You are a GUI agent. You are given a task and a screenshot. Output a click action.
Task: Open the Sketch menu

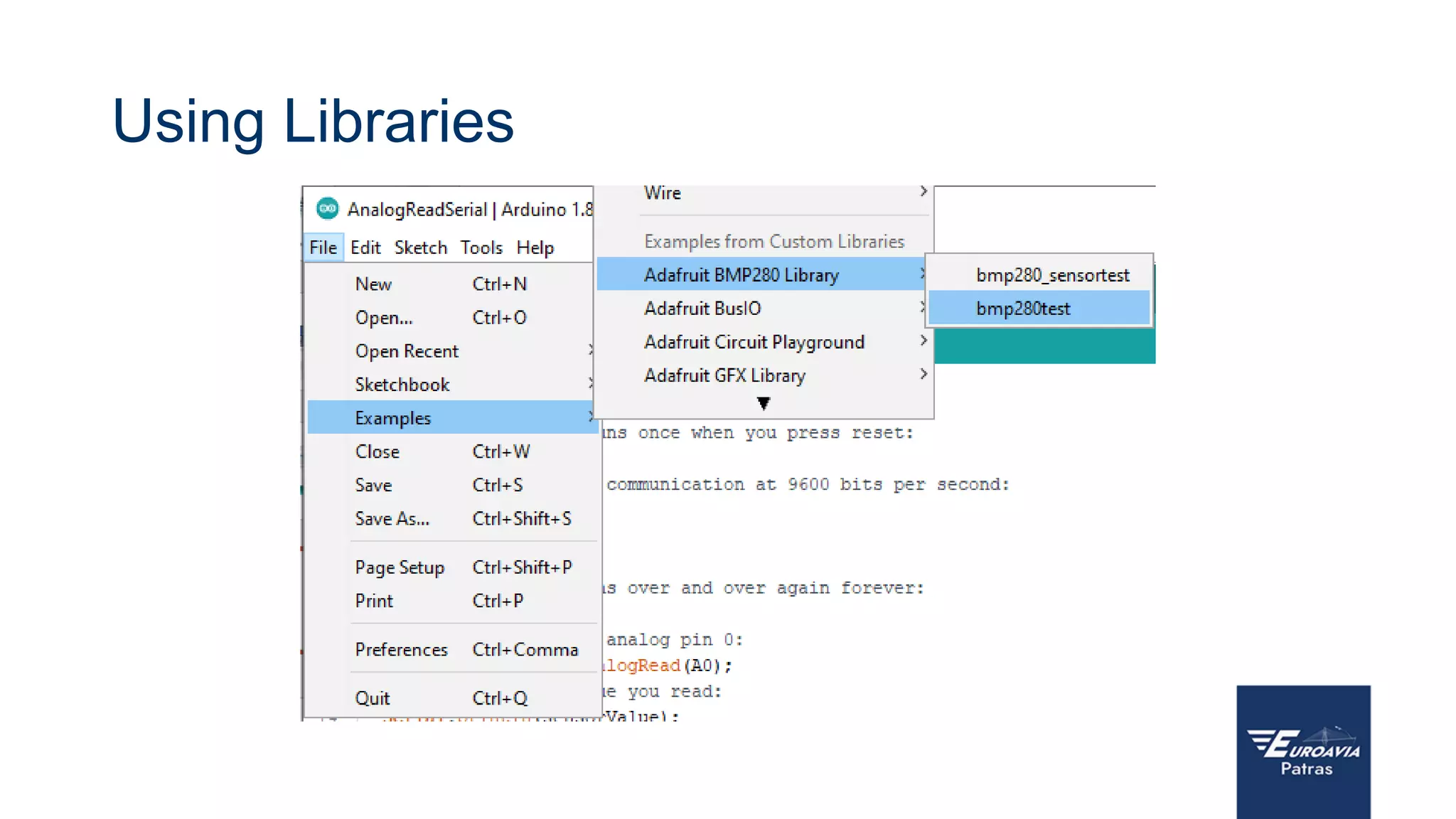coord(420,247)
